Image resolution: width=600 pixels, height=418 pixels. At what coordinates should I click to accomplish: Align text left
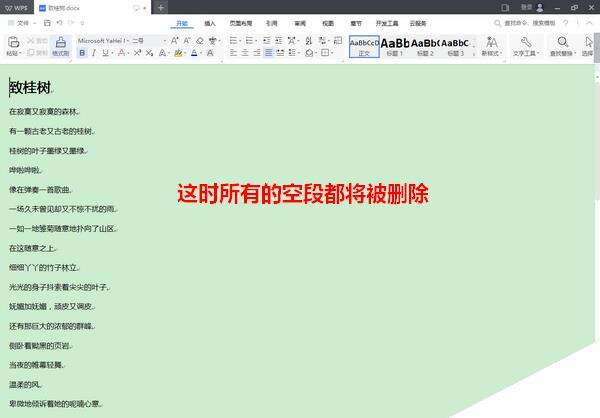tap(233, 53)
